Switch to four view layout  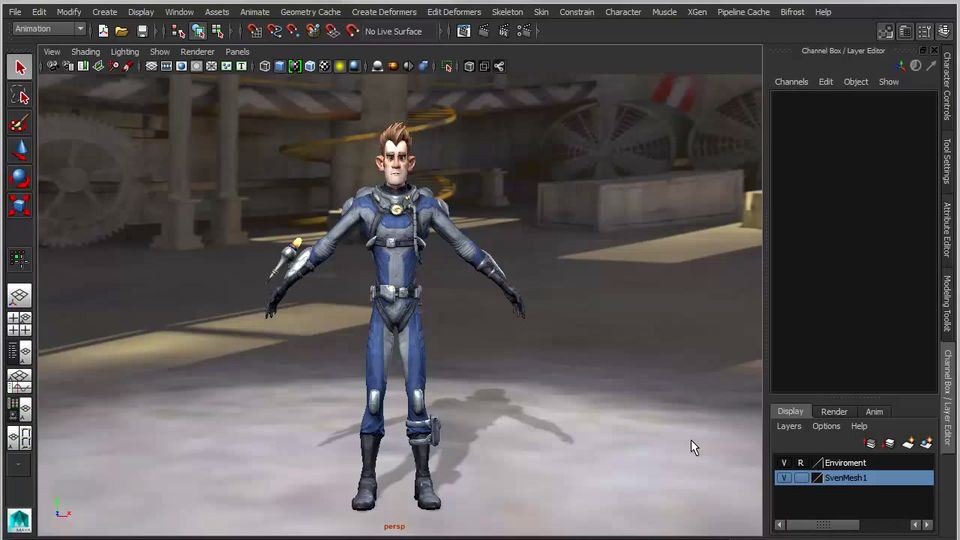point(20,324)
